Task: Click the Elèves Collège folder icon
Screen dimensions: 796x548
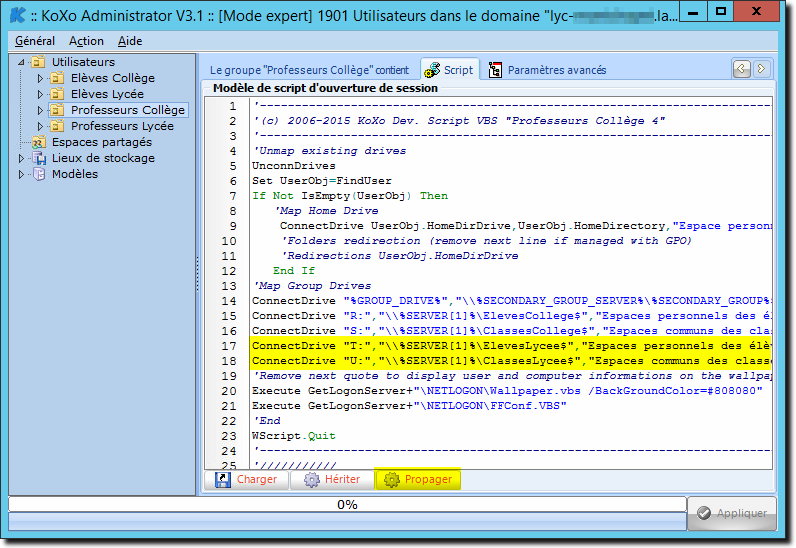Action: 57,78
